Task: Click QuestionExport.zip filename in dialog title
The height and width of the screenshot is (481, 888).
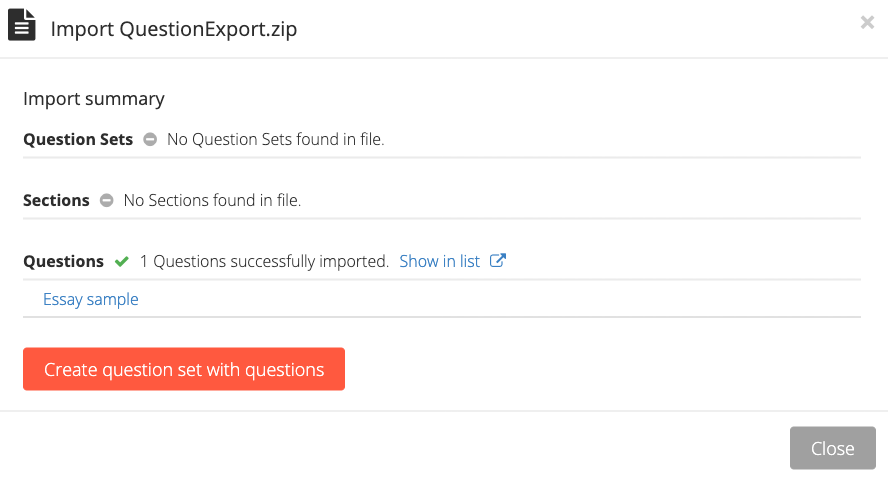Action: click(208, 29)
